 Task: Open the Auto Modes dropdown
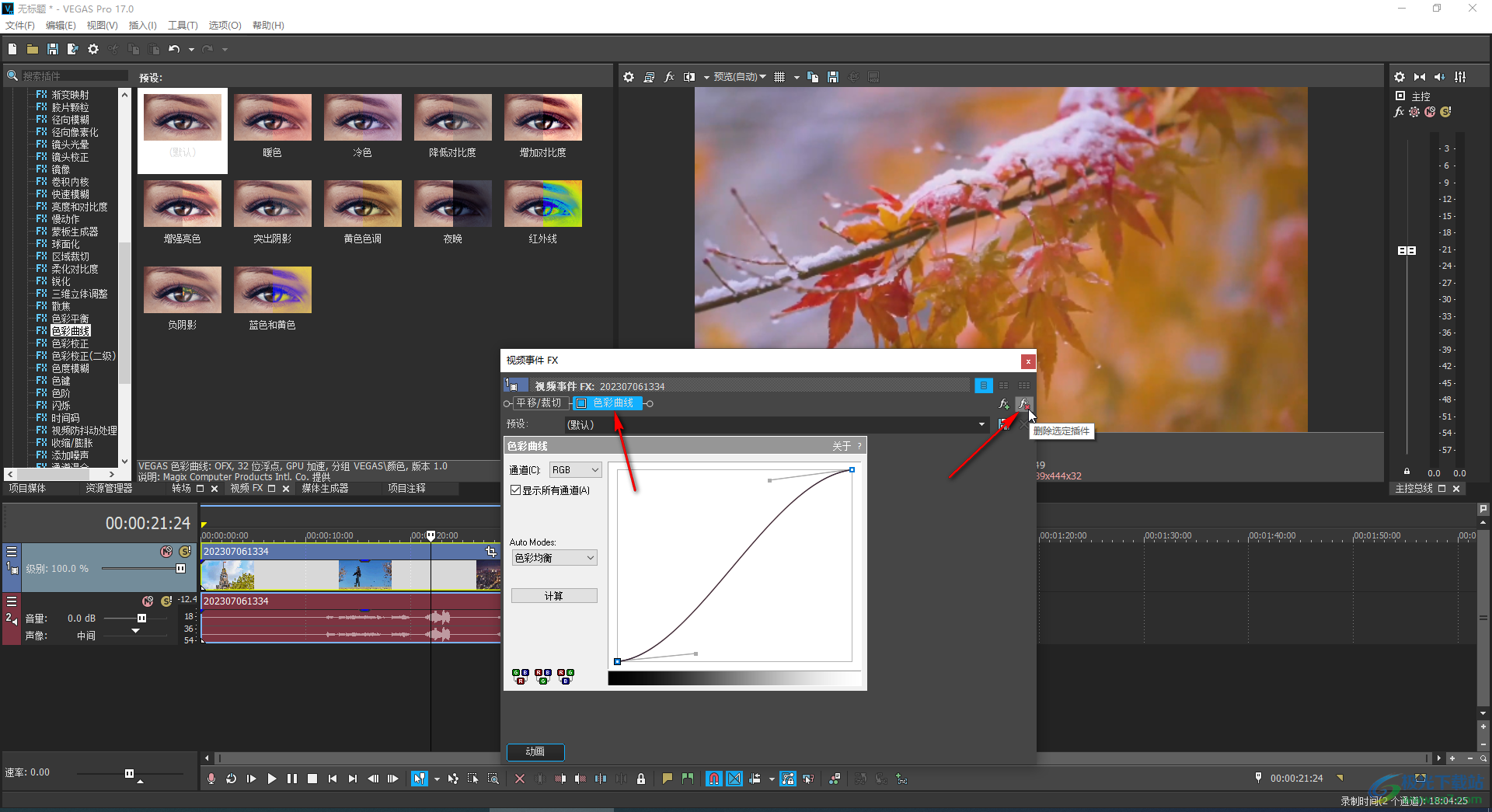[x=554, y=558]
